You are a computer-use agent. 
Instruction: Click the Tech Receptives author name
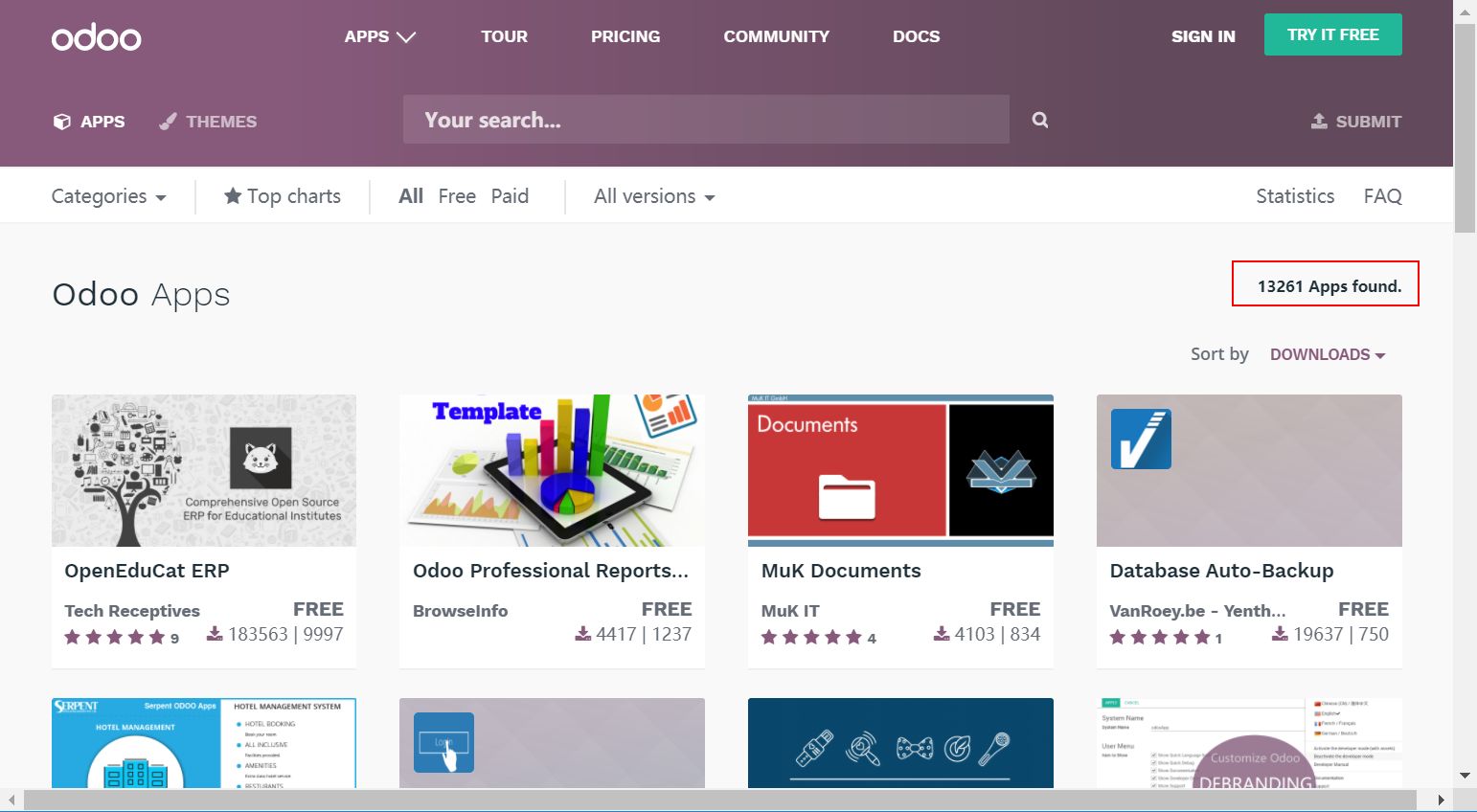(x=132, y=611)
